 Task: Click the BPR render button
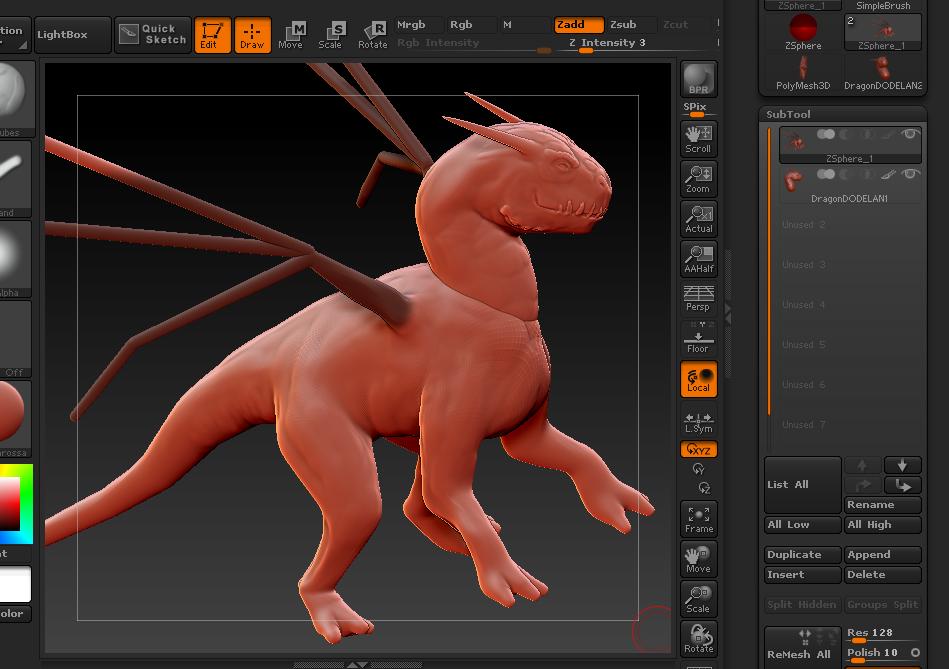698,79
